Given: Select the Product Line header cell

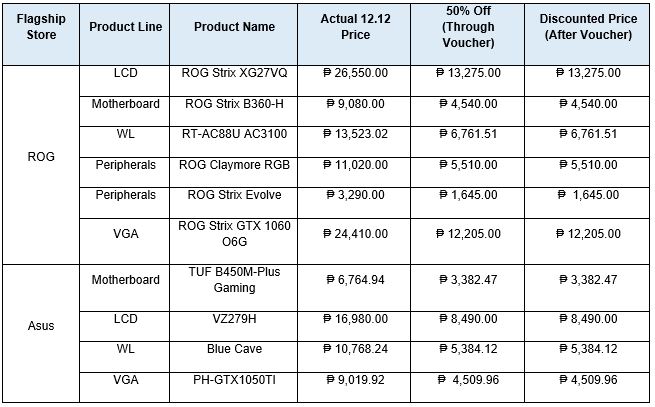Looking at the screenshot, I should pyautogui.click(x=125, y=34).
